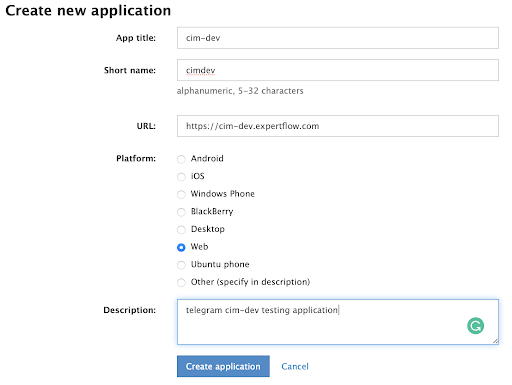The image size is (512, 385).
Task: Focus the App title input field
Action: 338,38
